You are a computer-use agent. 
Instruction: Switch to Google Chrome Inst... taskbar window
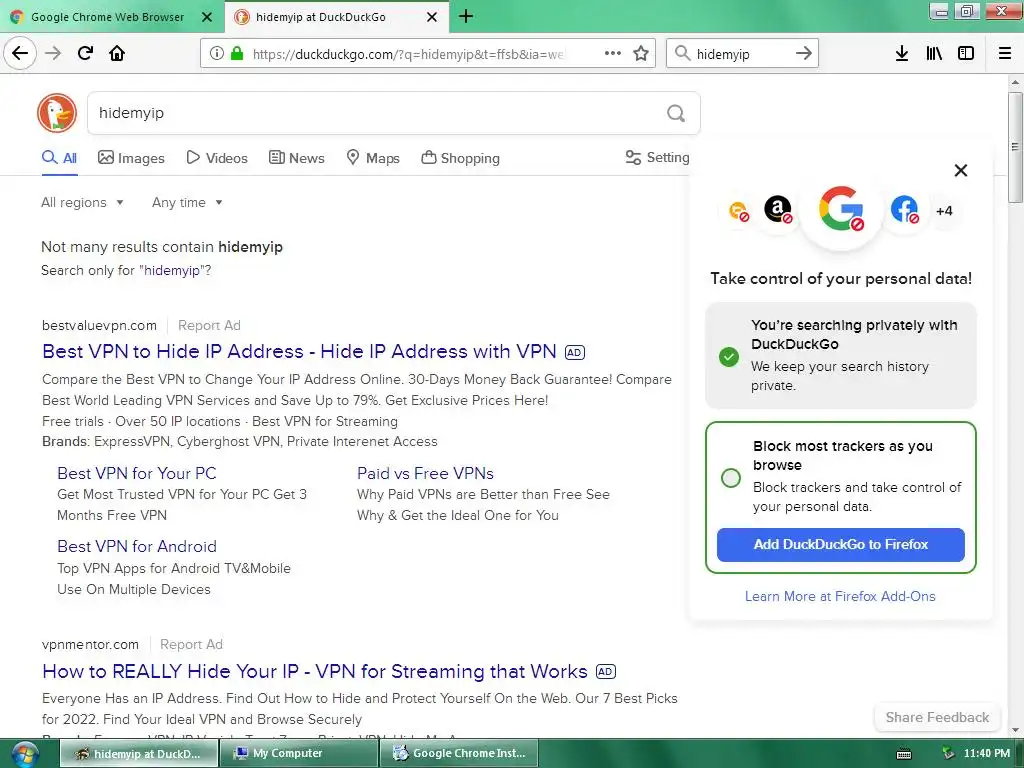(459, 753)
